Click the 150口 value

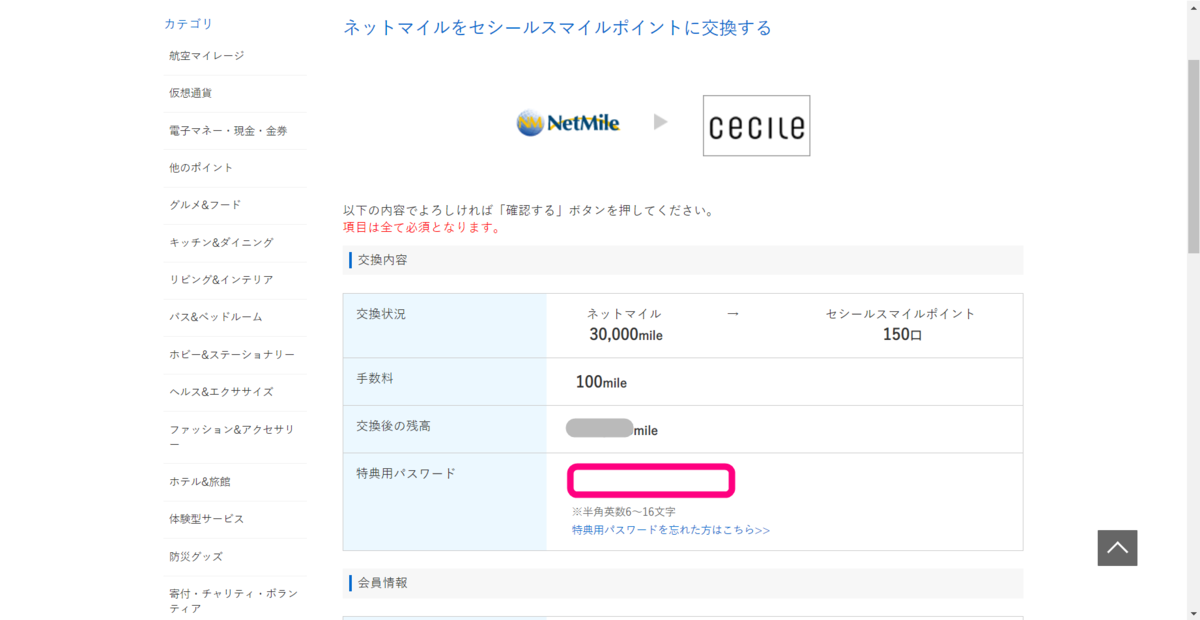click(x=902, y=335)
